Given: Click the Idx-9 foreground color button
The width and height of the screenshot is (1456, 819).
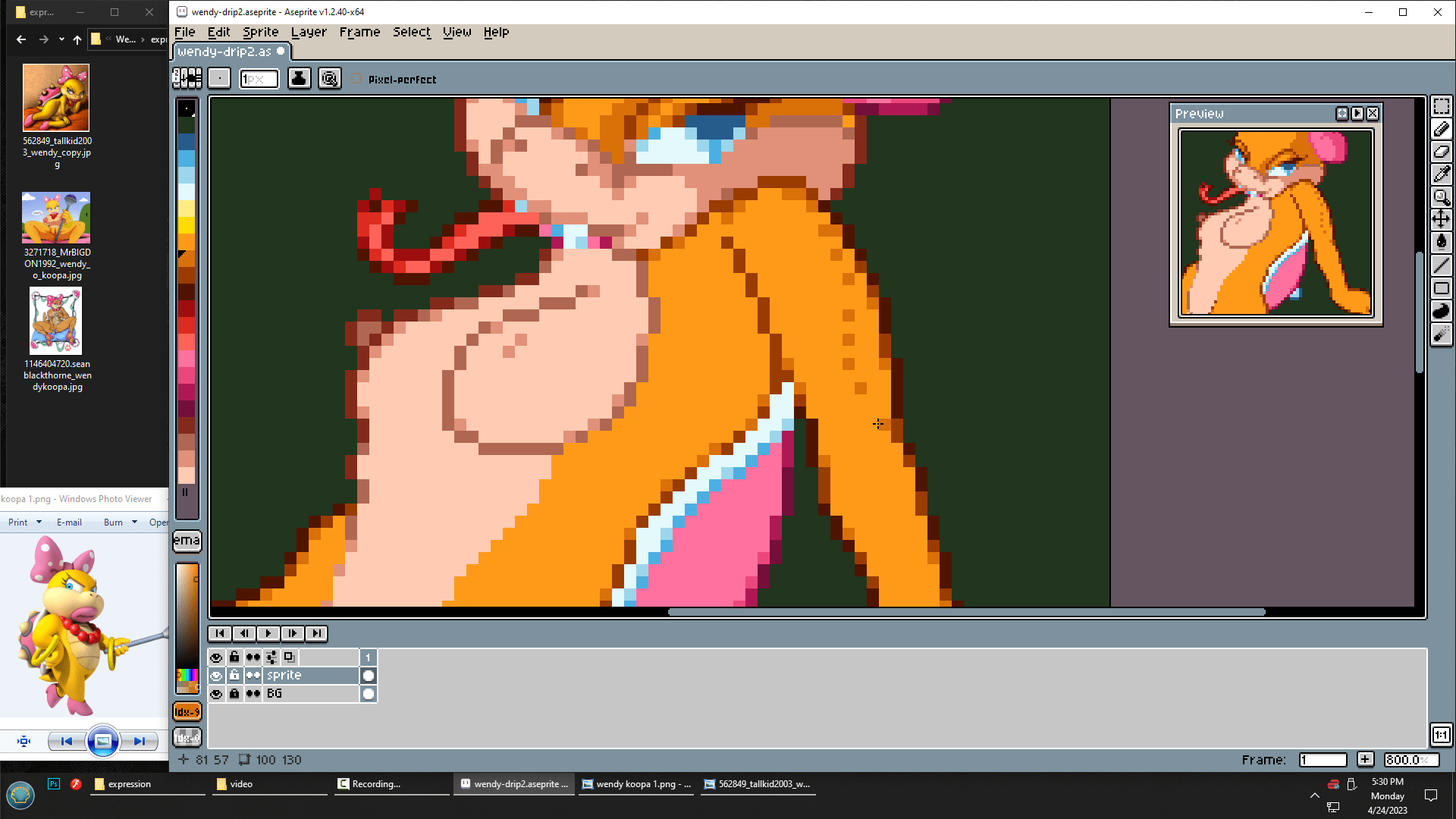Looking at the screenshot, I should [x=187, y=711].
